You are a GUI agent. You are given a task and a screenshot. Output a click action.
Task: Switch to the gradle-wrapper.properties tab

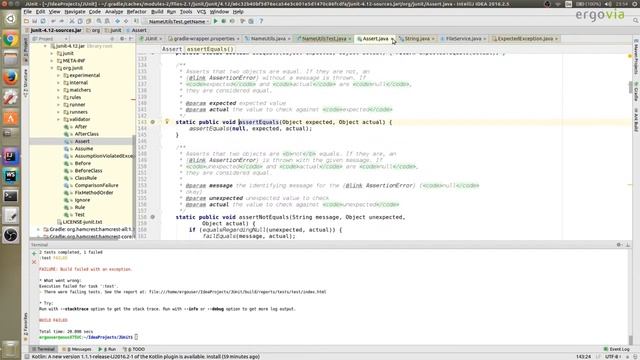click(x=204, y=38)
